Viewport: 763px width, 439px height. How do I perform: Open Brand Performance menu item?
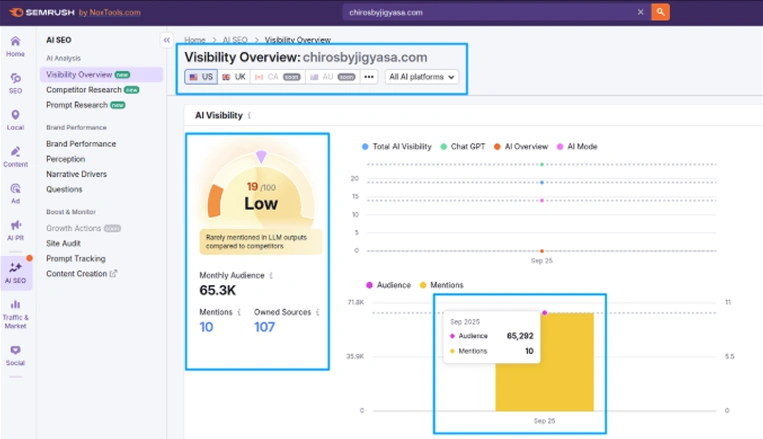(81, 144)
